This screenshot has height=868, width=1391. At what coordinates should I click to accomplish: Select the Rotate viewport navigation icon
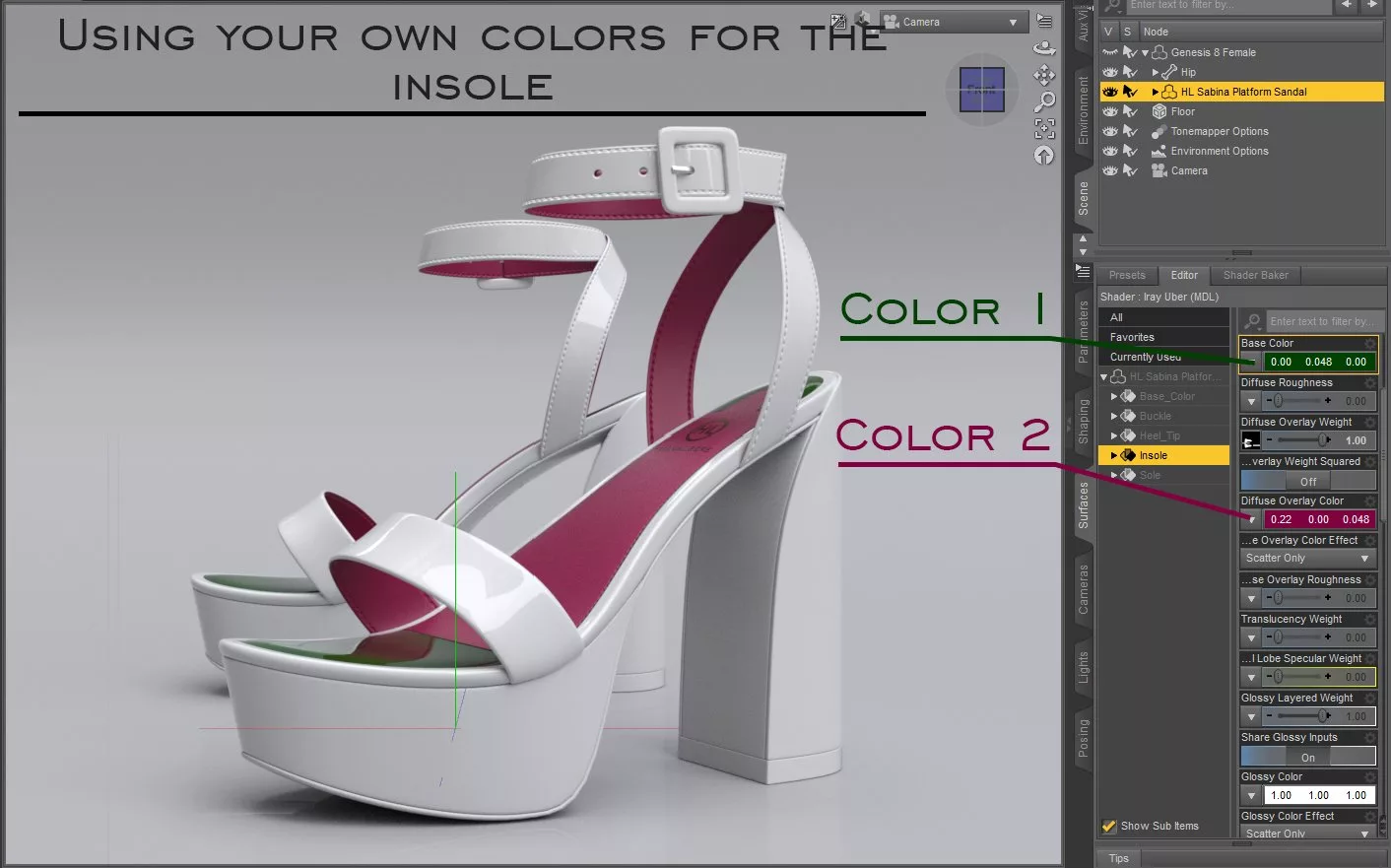[x=1044, y=47]
